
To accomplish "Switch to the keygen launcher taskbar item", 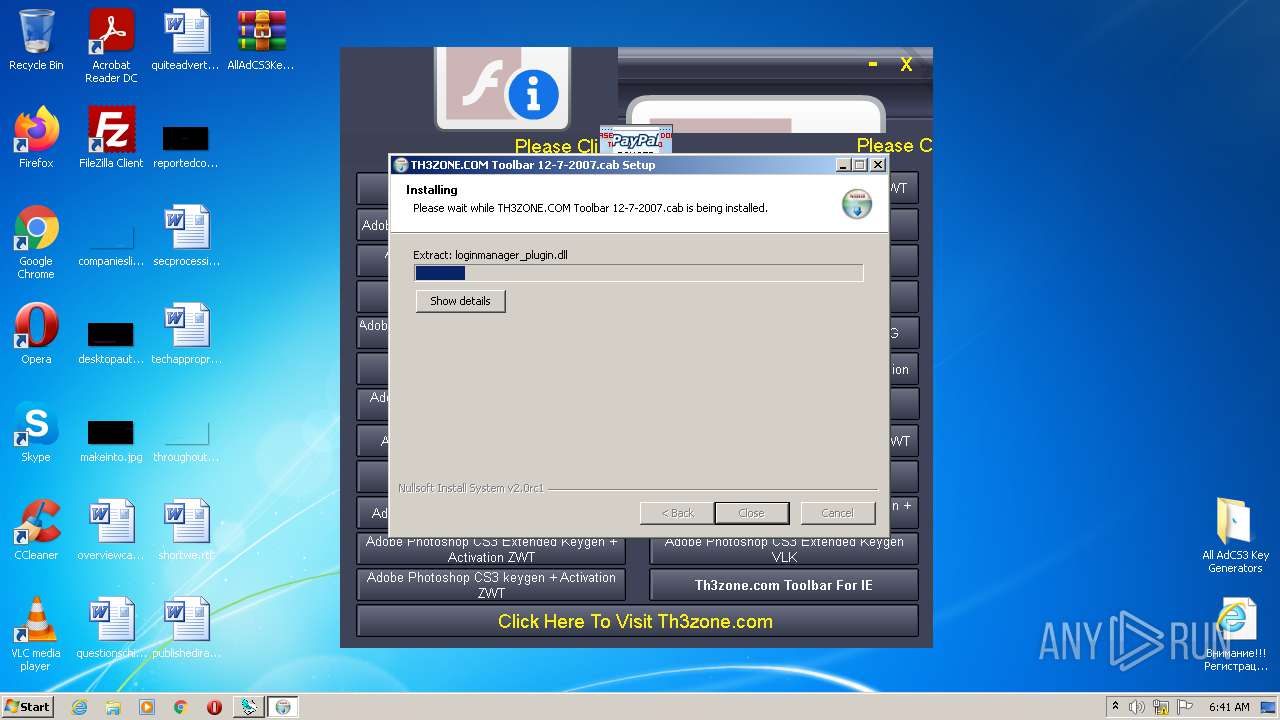I will click(249, 707).
